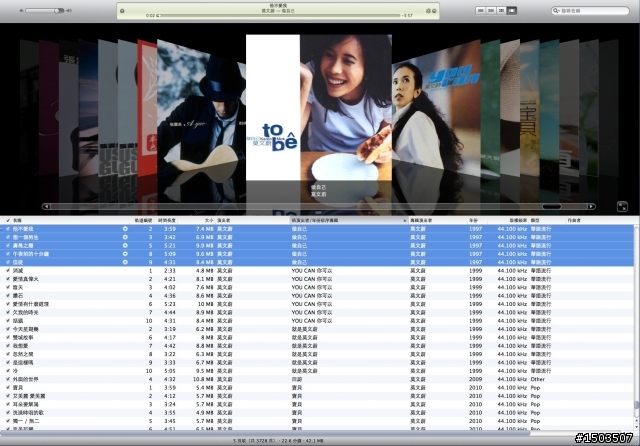Uncheck the track lasting 5:21
Image resolution: width=640 pixels, height=446 pixels.
(8, 246)
